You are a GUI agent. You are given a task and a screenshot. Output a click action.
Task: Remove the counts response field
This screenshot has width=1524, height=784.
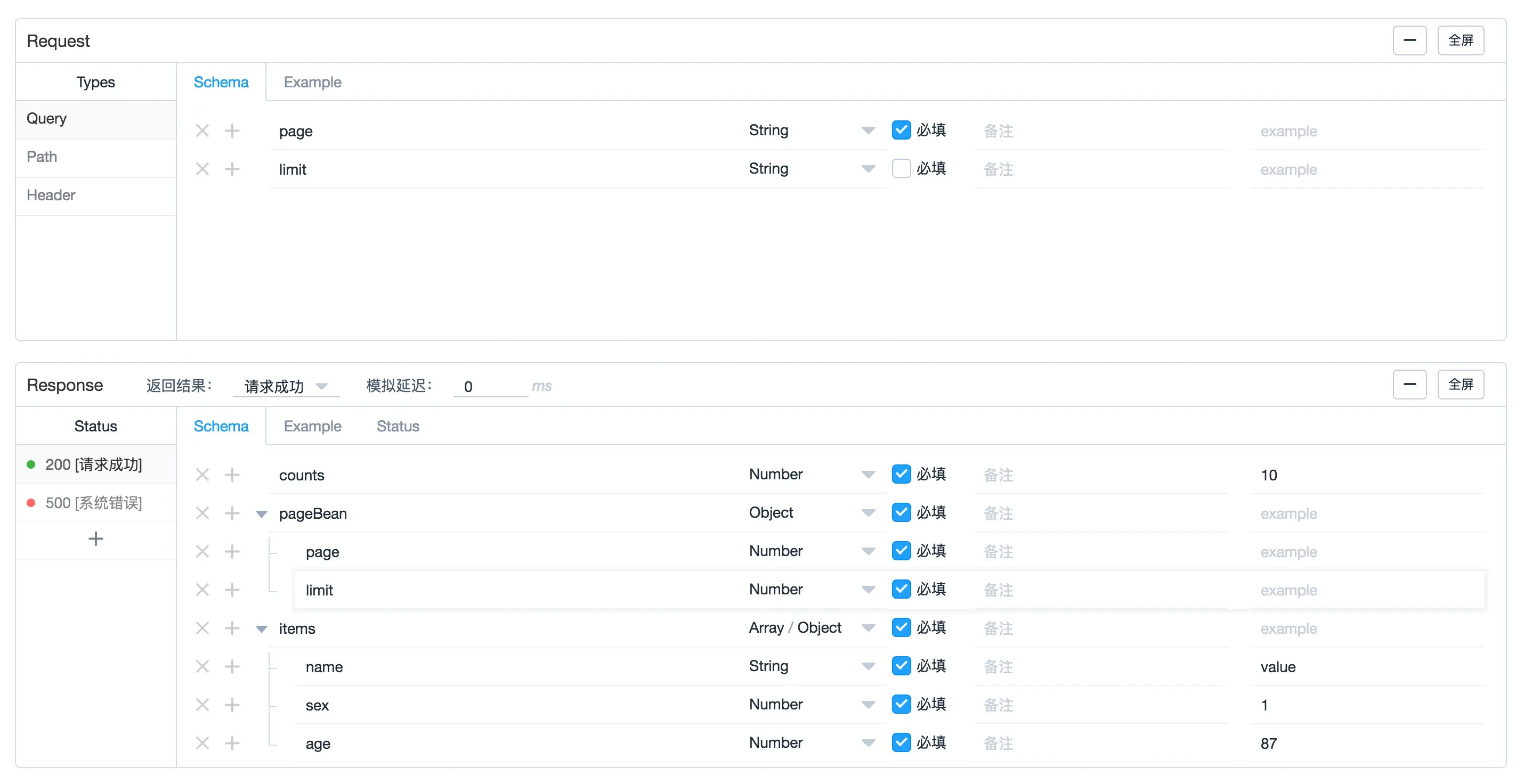[x=202, y=475]
